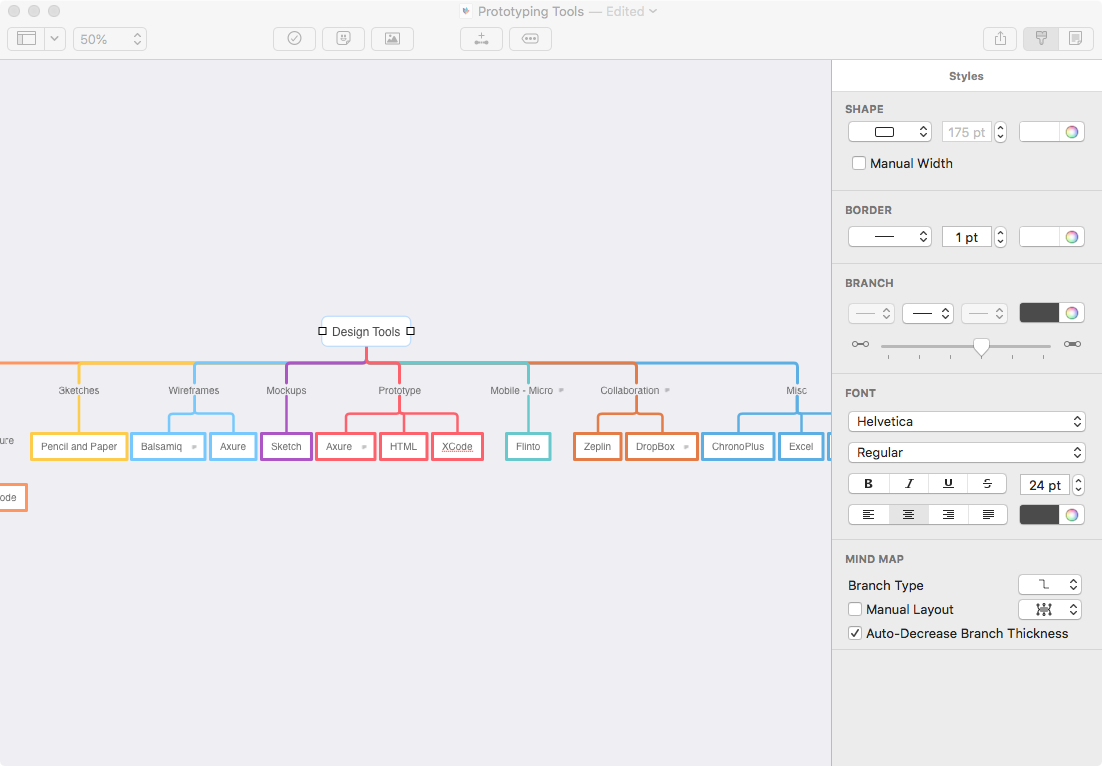Open the sidebar view options chevron
The height and width of the screenshot is (766, 1102).
[55, 39]
